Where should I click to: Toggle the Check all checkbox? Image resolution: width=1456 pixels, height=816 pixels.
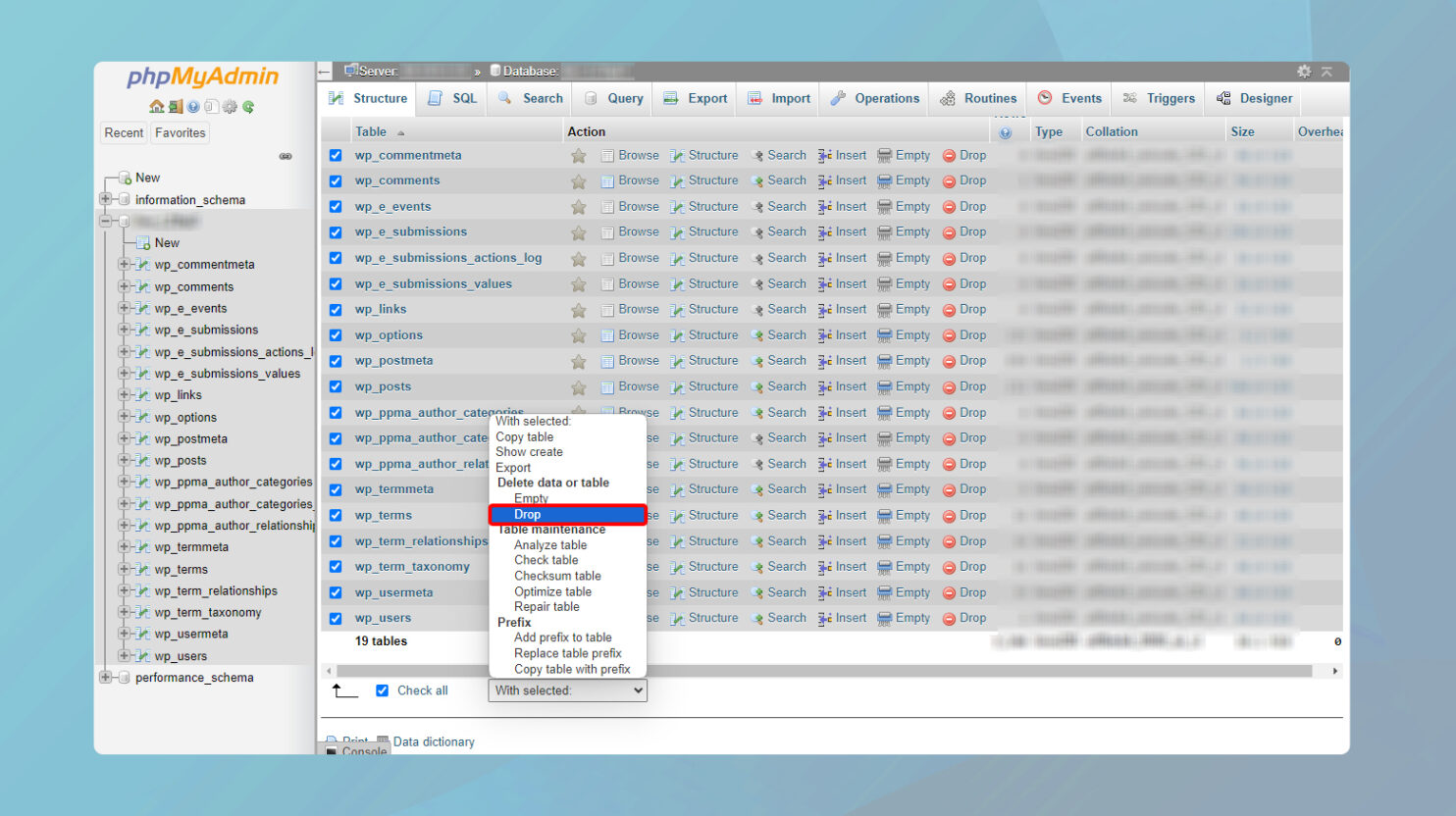coord(383,690)
